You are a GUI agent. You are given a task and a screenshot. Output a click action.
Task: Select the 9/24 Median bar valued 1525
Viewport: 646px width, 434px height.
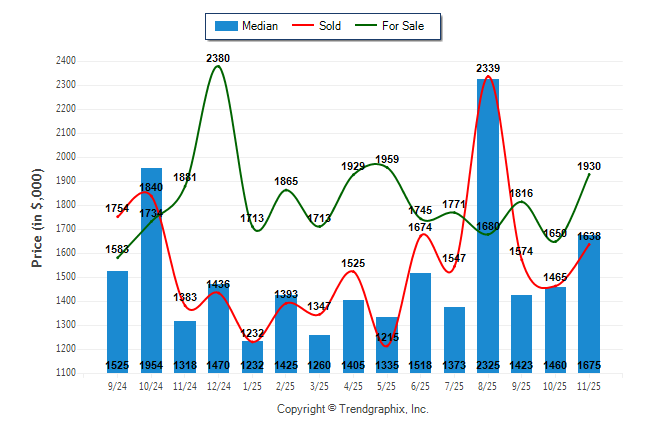(x=118, y=322)
